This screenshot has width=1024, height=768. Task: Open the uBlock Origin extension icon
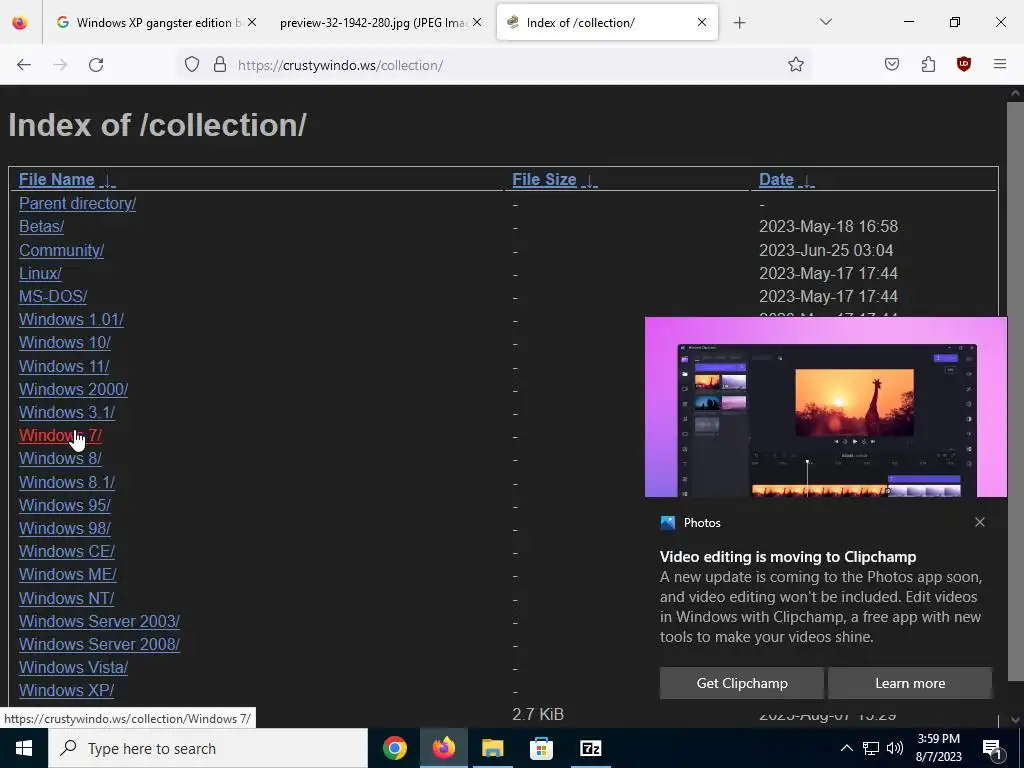963,65
